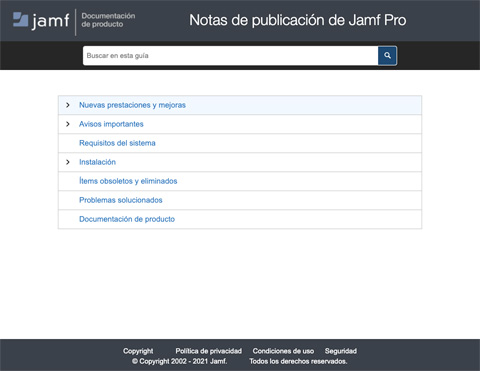Open the footer 'Copyright' link
The image size is (480, 371).
tap(138, 351)
